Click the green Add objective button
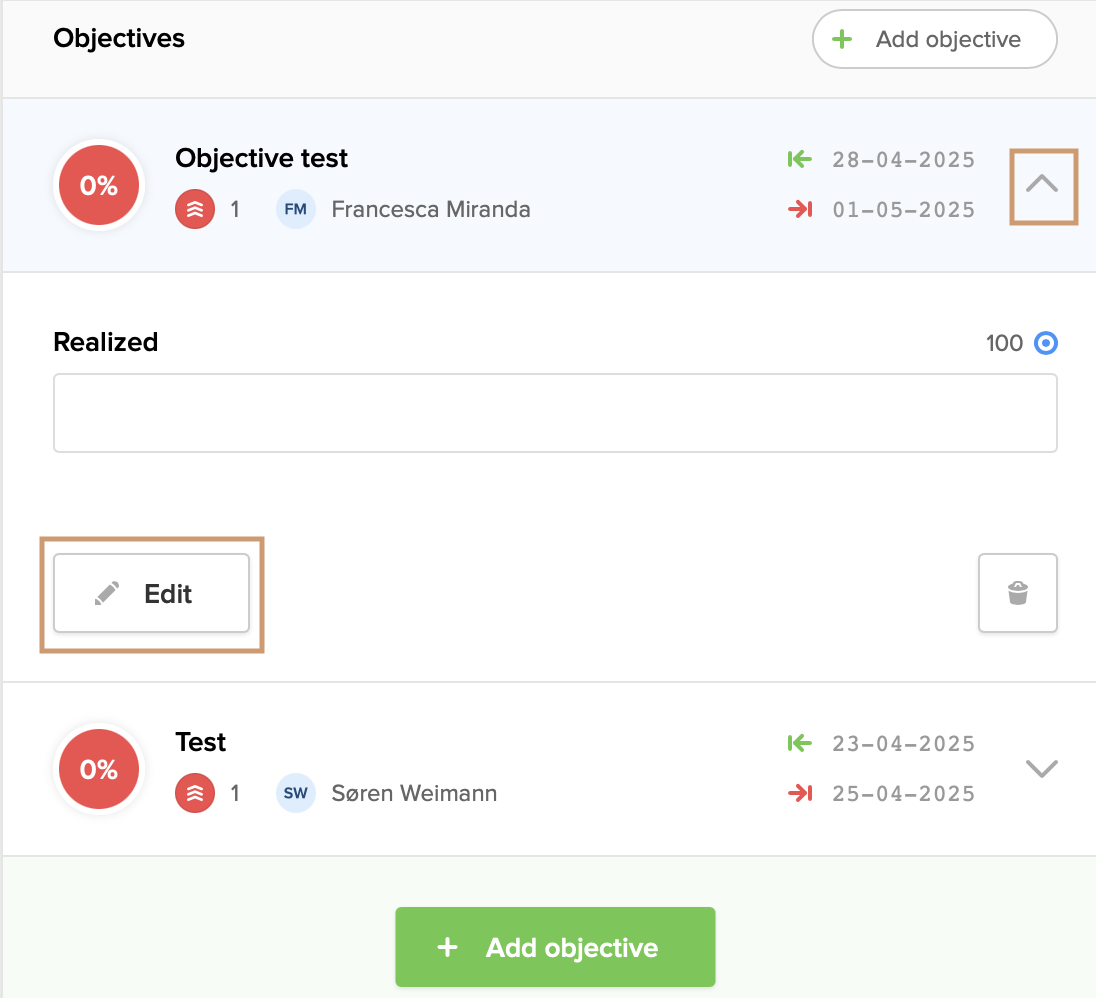Image resolution: width=1096 pixels, height=998 pixels. pyautogui.click(x=555, y=947)
